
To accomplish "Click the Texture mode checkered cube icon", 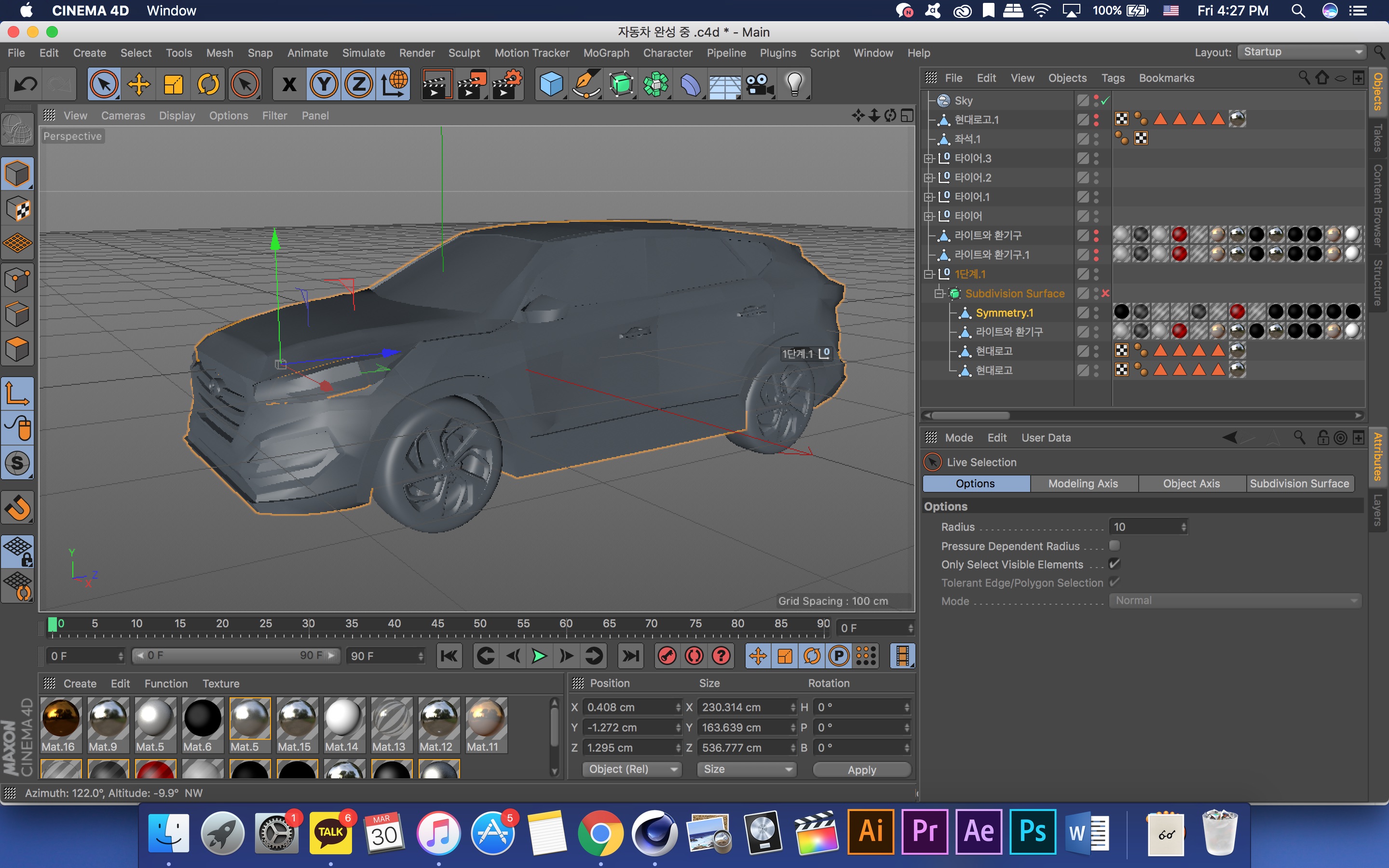I will tap(18, 209).
